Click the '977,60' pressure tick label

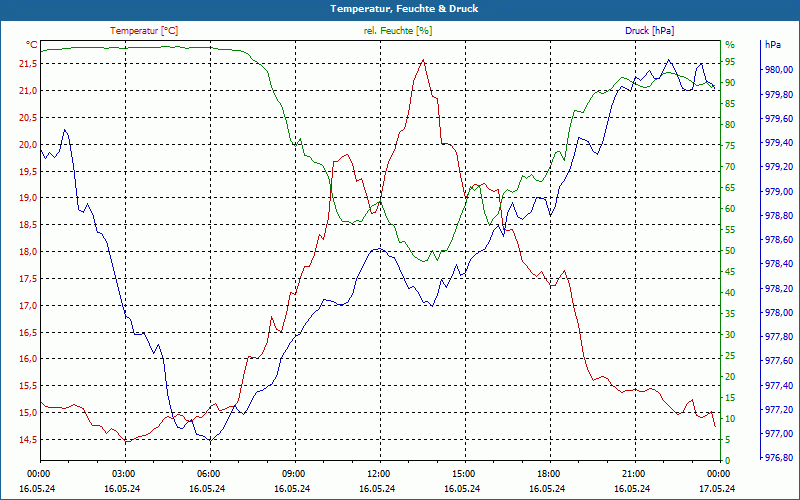(779, 361)
